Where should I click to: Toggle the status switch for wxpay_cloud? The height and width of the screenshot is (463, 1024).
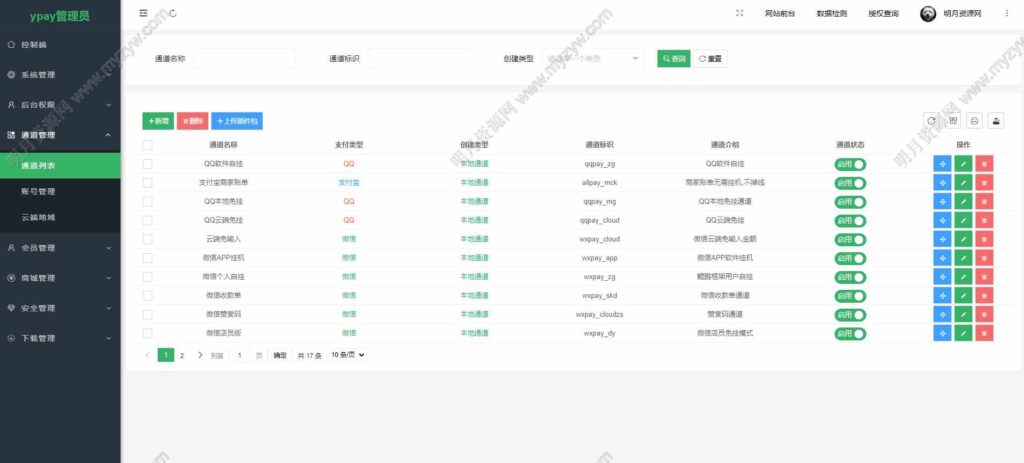coord(850,239)
